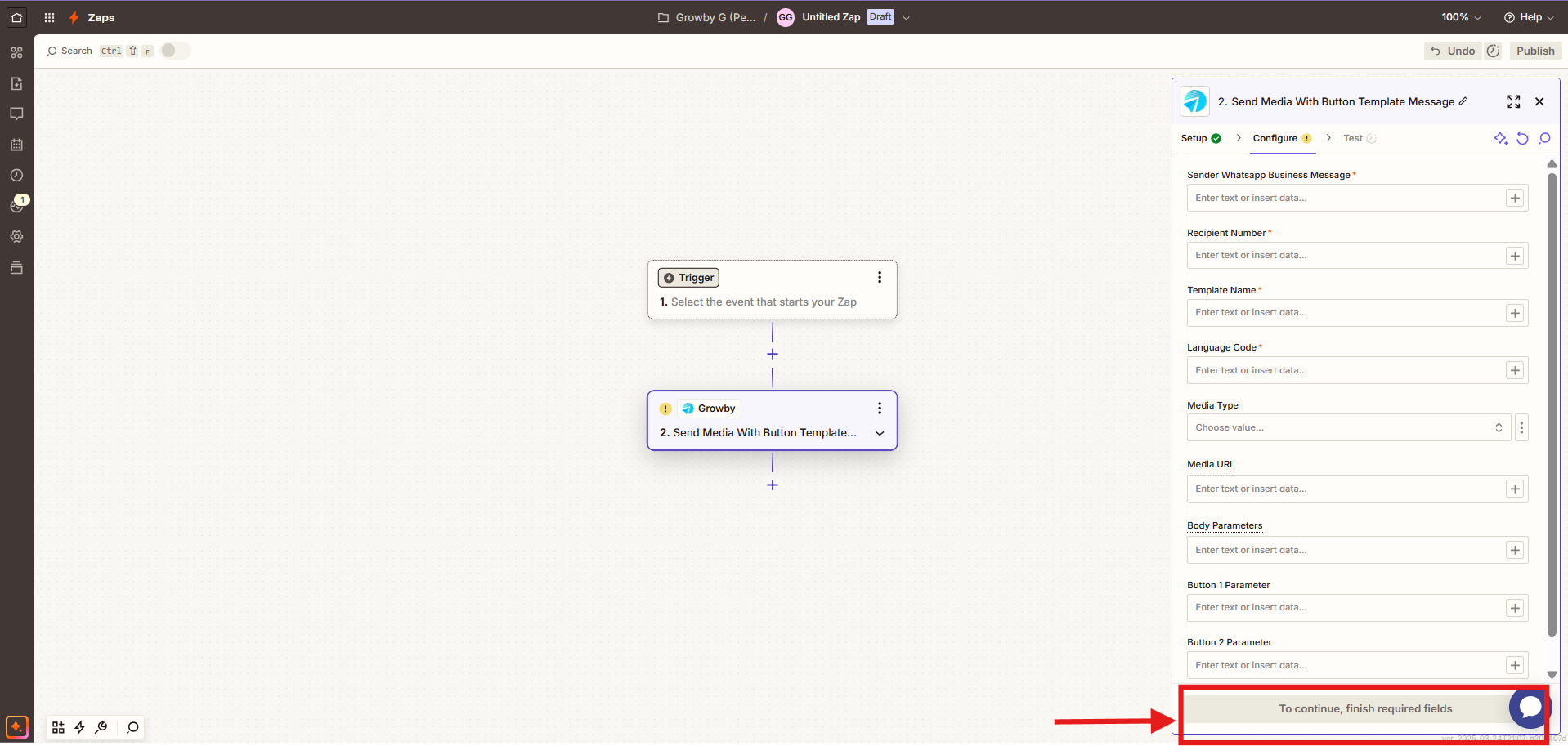Open the assets icon in left sidebar
The width and height of the screenshot is (1568, 746).
(16, 52)
